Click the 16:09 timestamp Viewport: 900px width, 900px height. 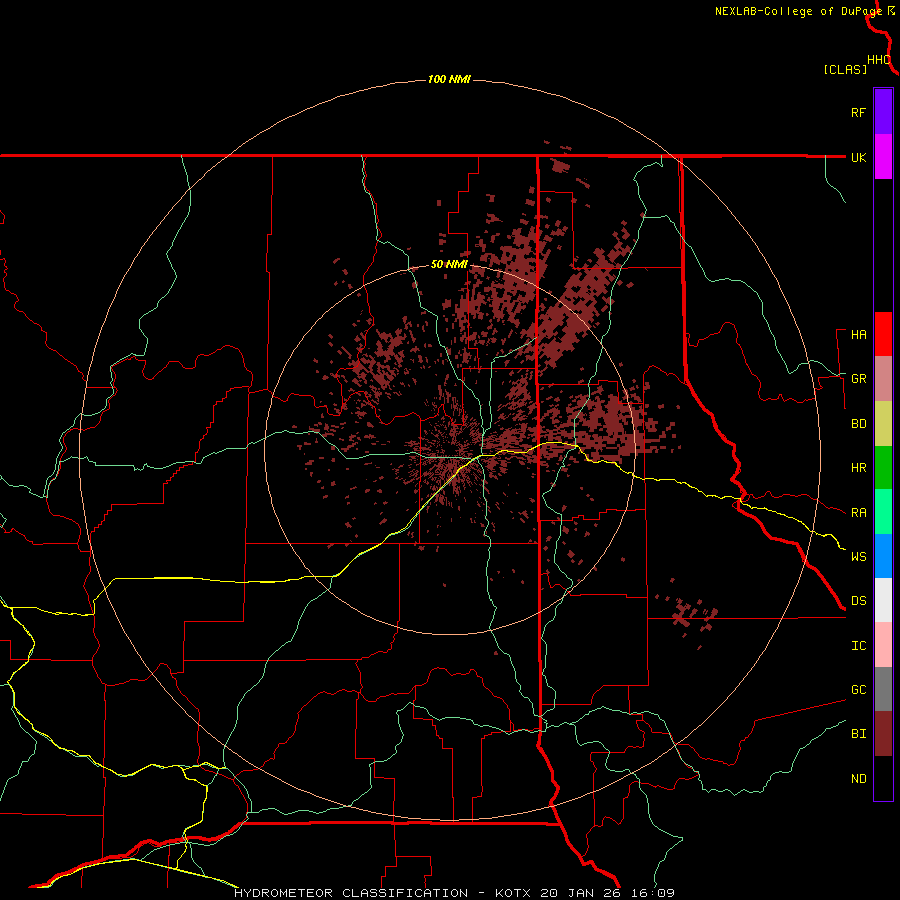click(654, 893)
